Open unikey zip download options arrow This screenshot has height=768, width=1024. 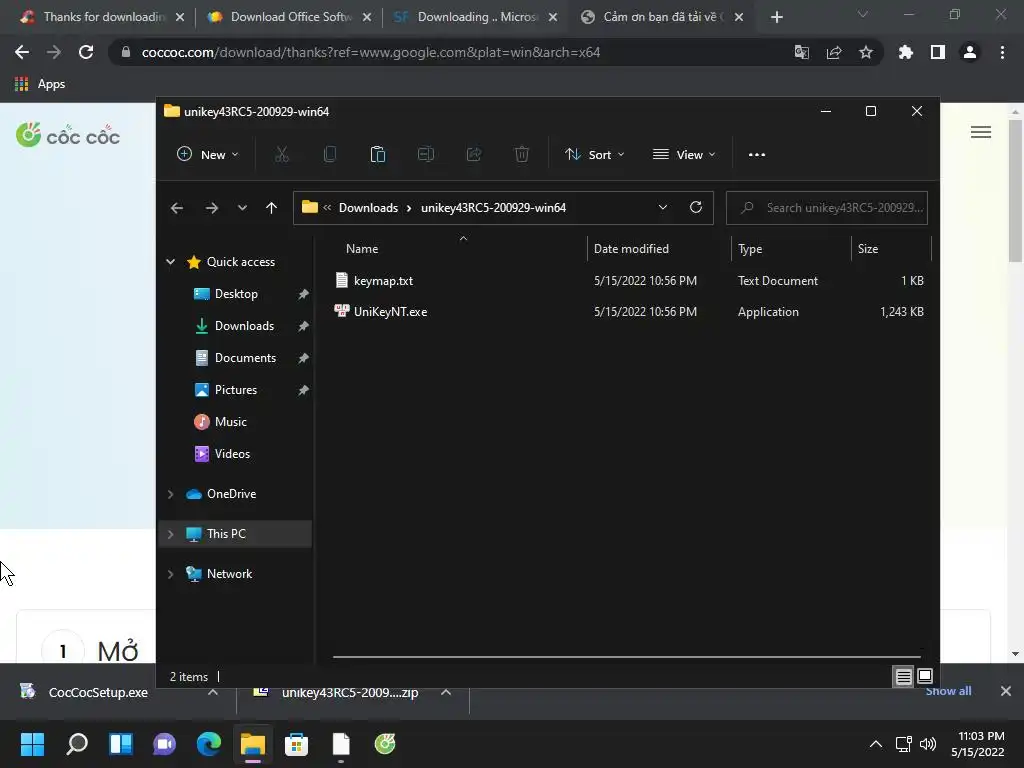[x=446, y=692]
